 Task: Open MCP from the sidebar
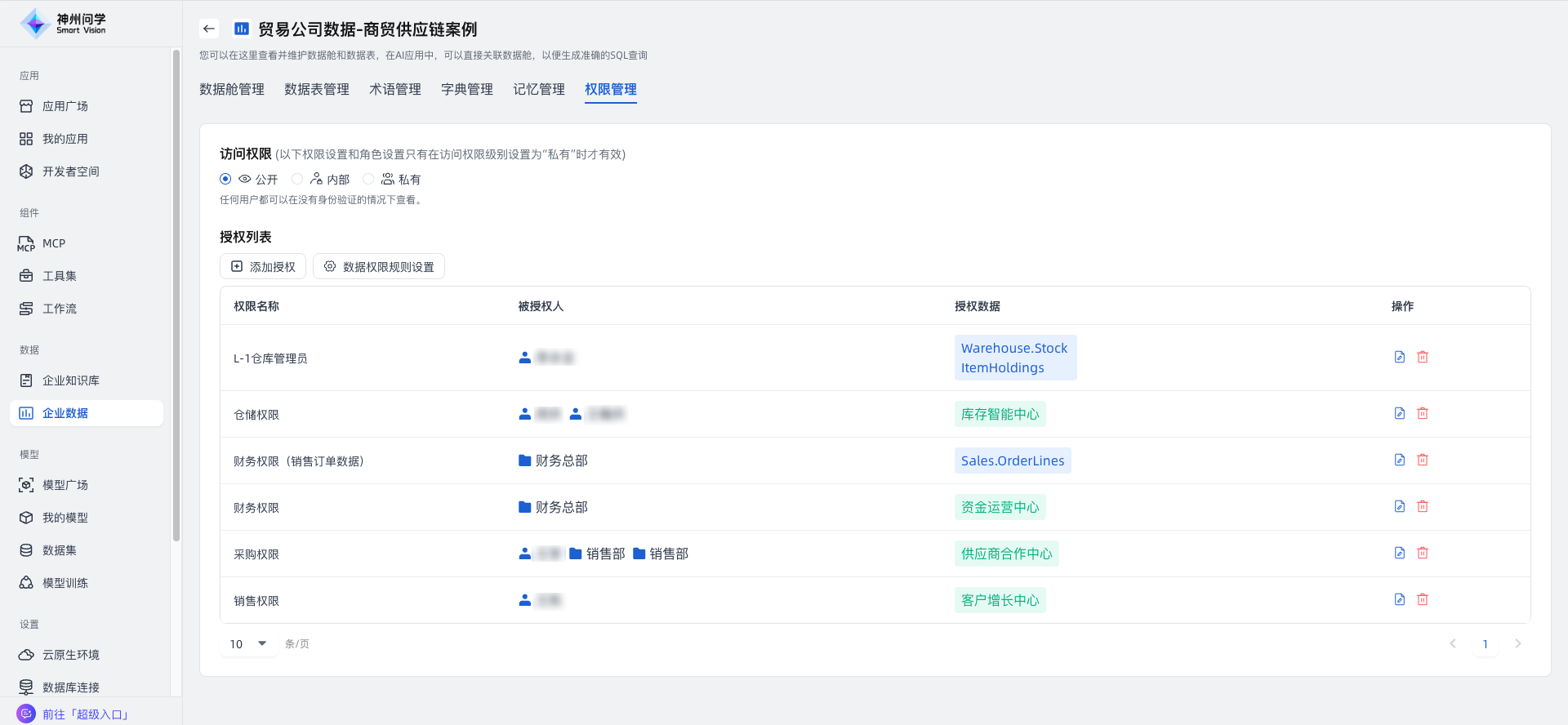tap(54, 243)
